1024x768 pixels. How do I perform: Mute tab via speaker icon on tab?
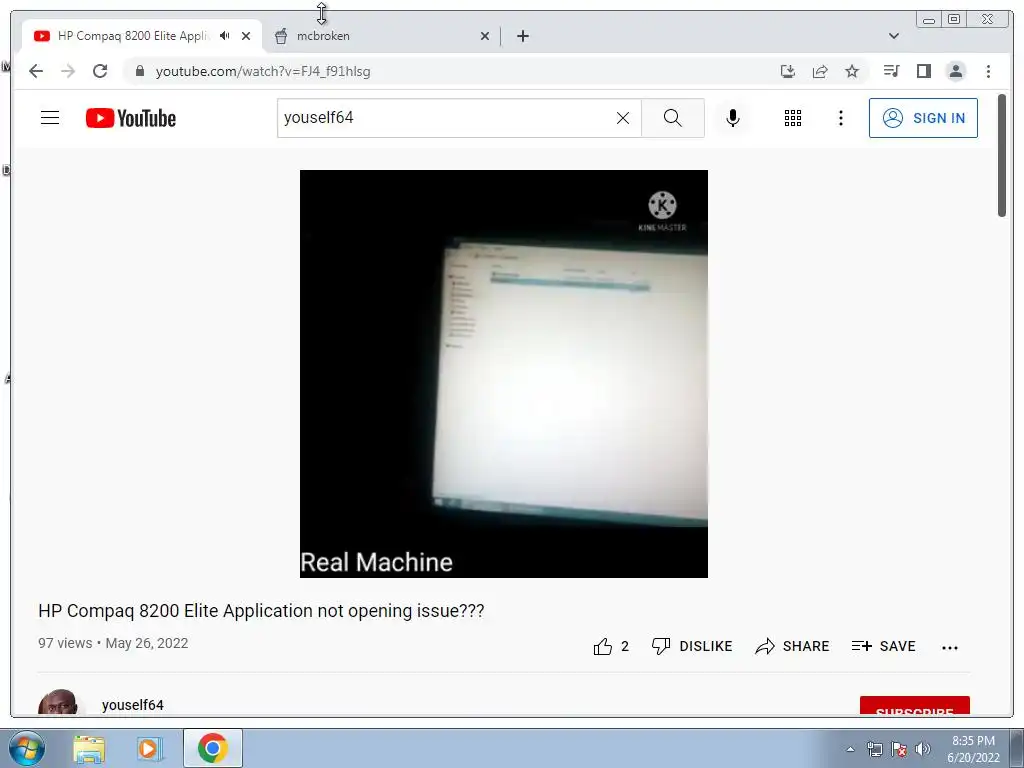click(225, 36)
